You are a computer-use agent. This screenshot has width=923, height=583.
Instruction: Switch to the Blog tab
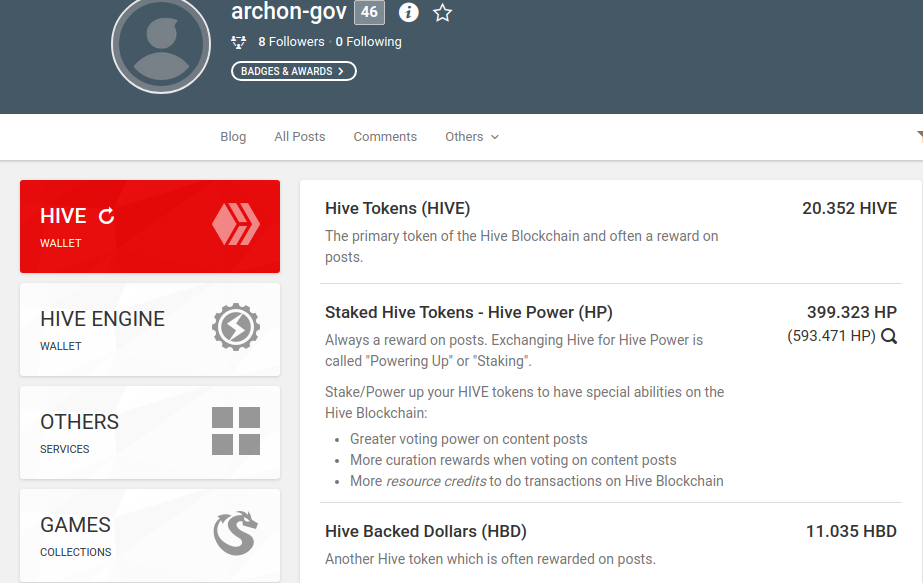pos(233,137)
